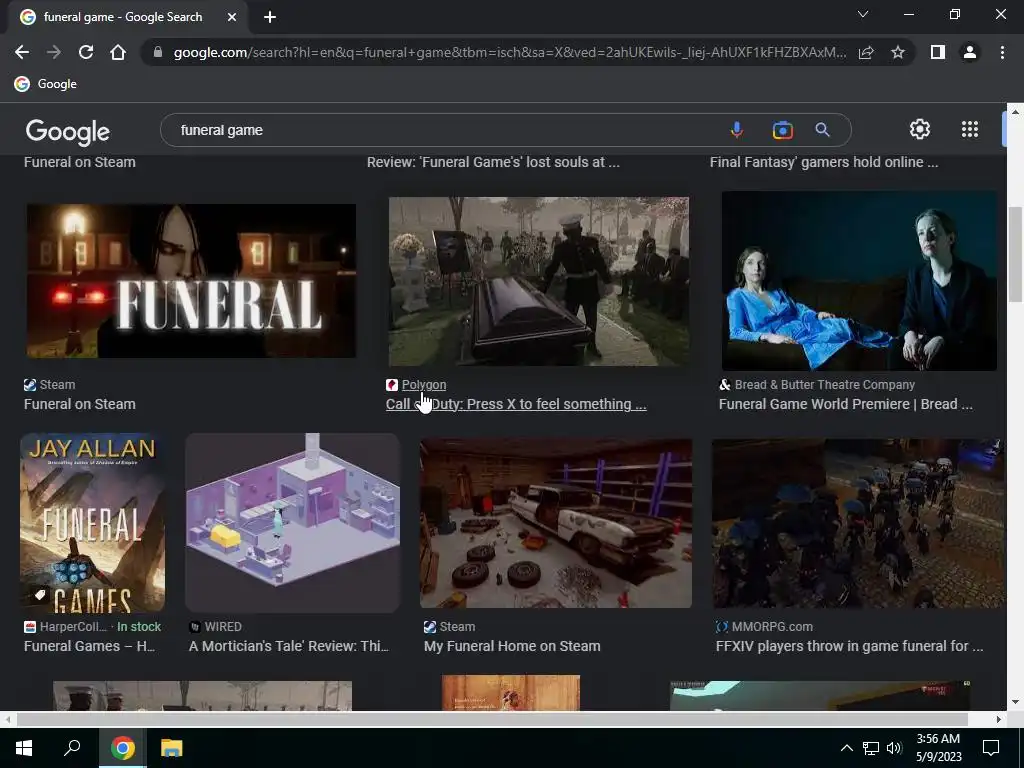Viewport: 1024px width, 768px height.
Task: Click Chrome icon in the taskbar
Action: (122, 748)
